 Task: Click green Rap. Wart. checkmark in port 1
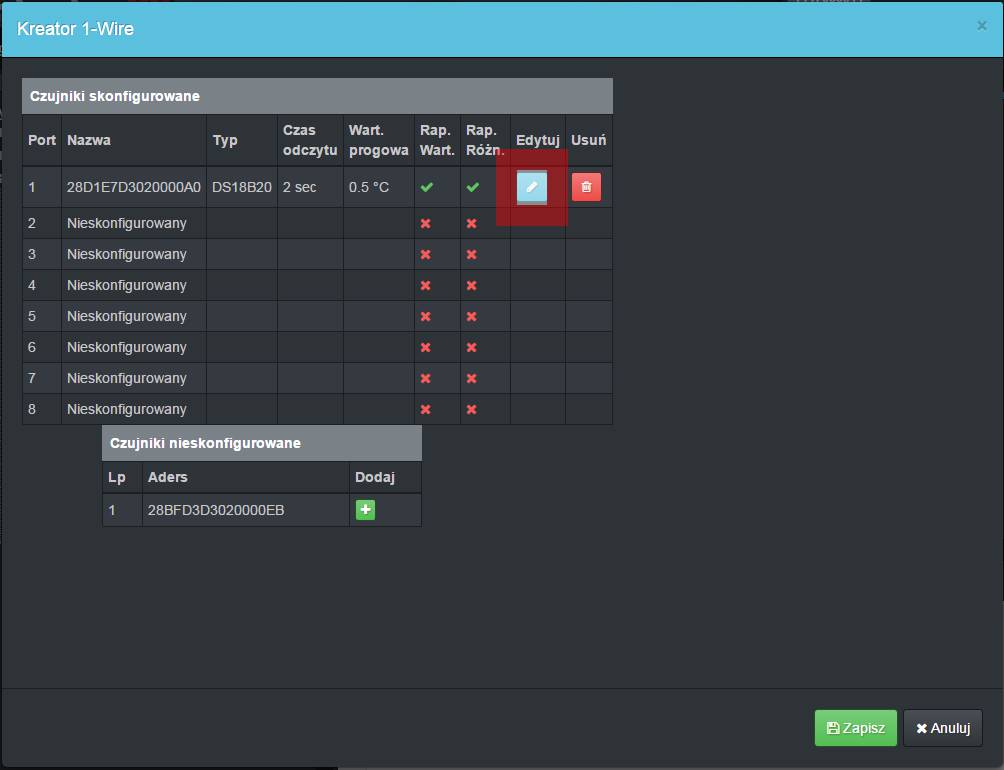pyautogui.click(x=427, y=187)
